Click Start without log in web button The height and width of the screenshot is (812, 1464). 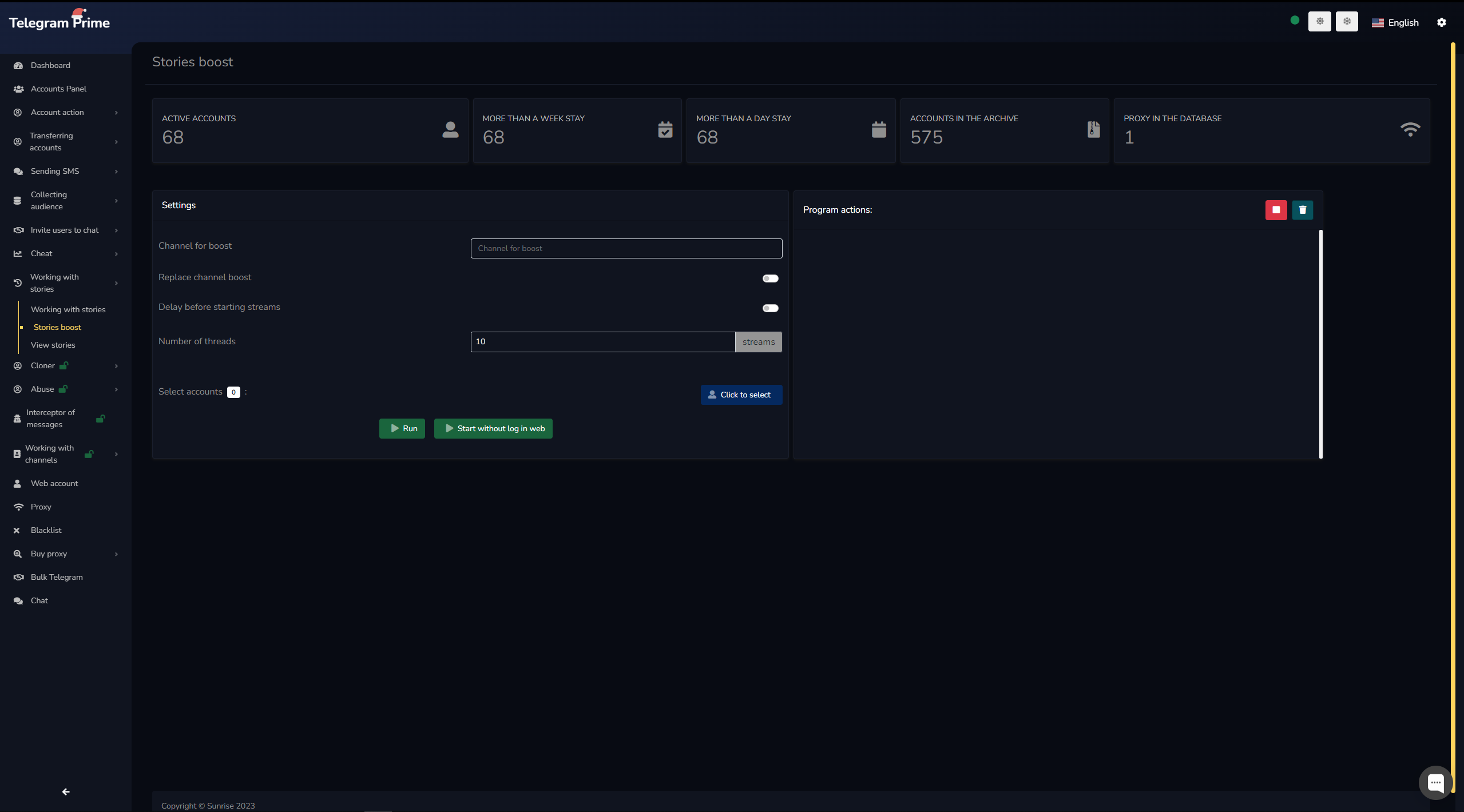(x=493, y=429)
